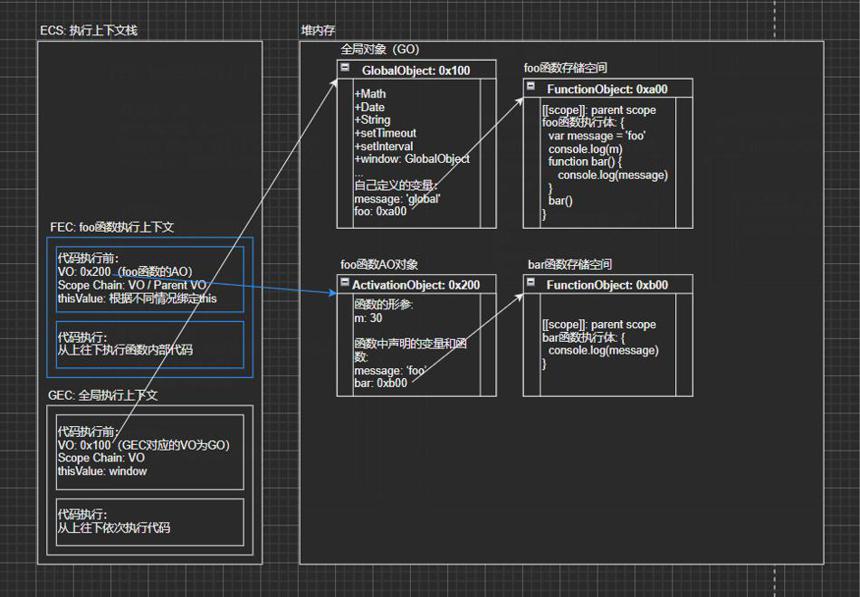Image resolution: width=860 pixels, height=597 pixels.
Task: Click the 'bar: 0xb00' entry in ActivationObject
Action: [x=381, y=383]
